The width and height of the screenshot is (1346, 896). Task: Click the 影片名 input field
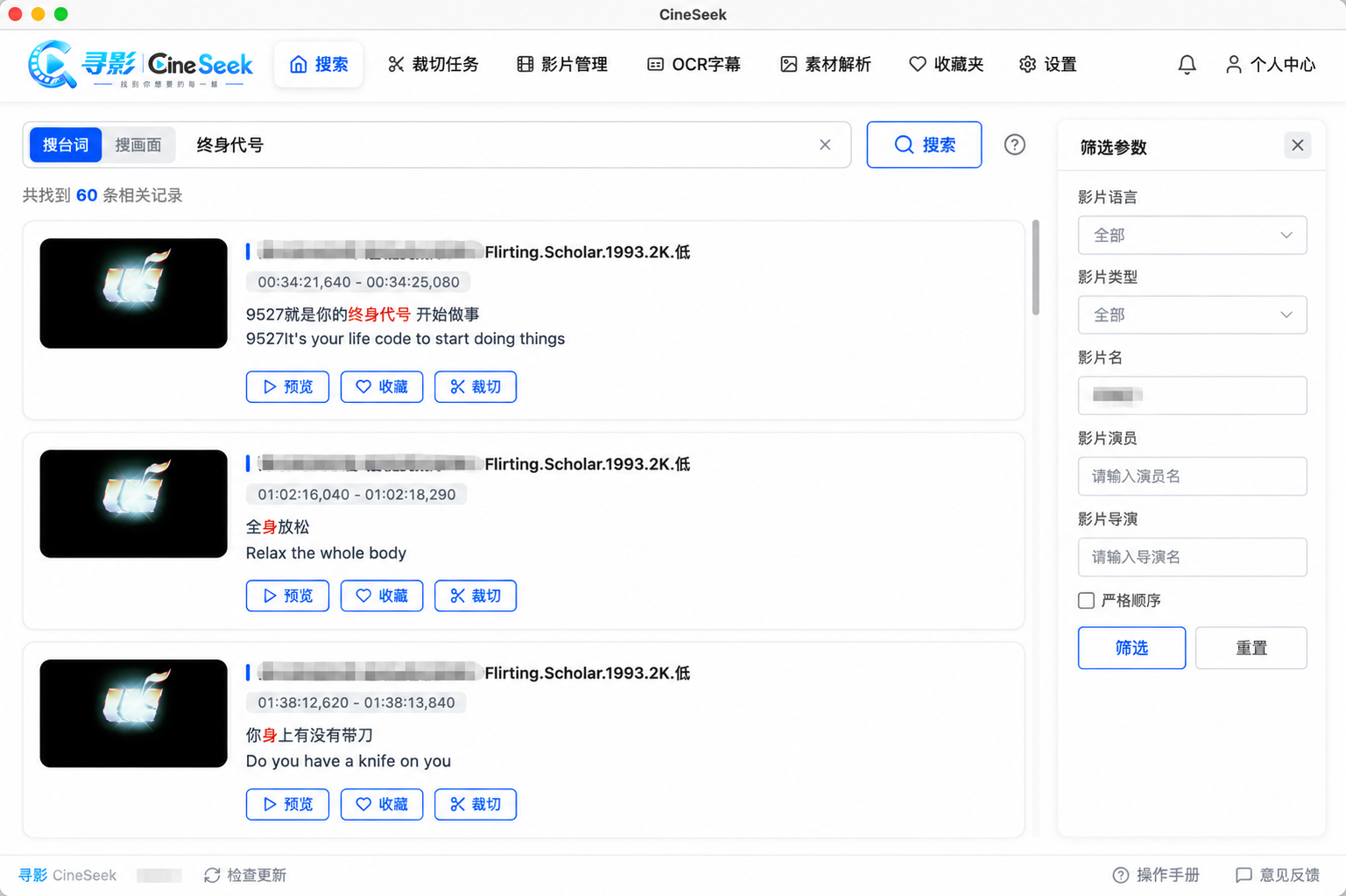1192,395
